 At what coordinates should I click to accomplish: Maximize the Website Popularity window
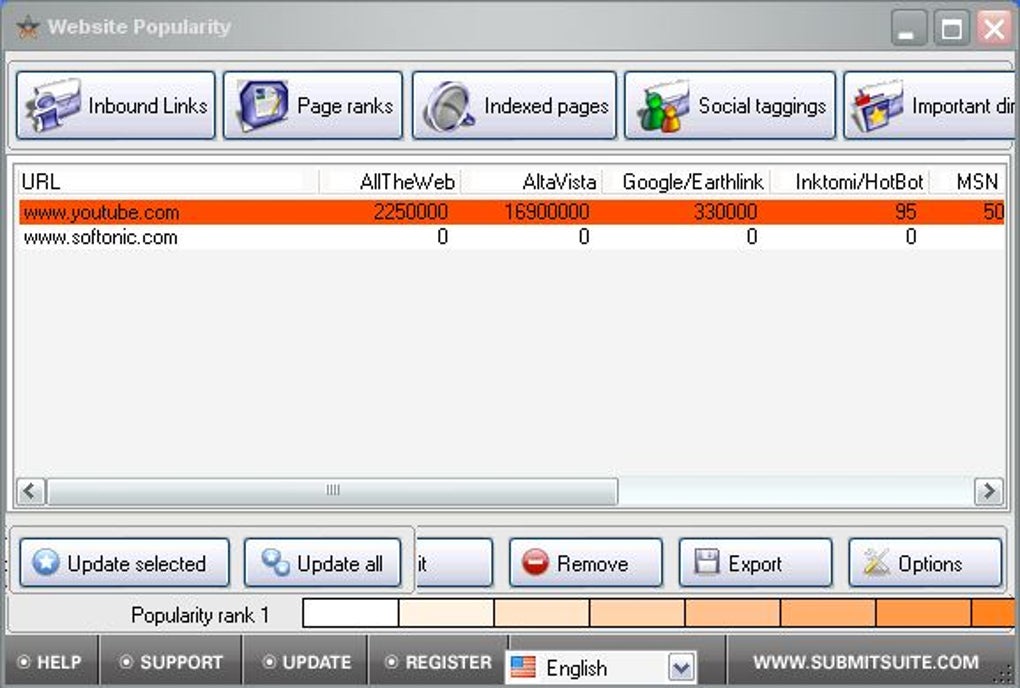[x=951, y=28]
